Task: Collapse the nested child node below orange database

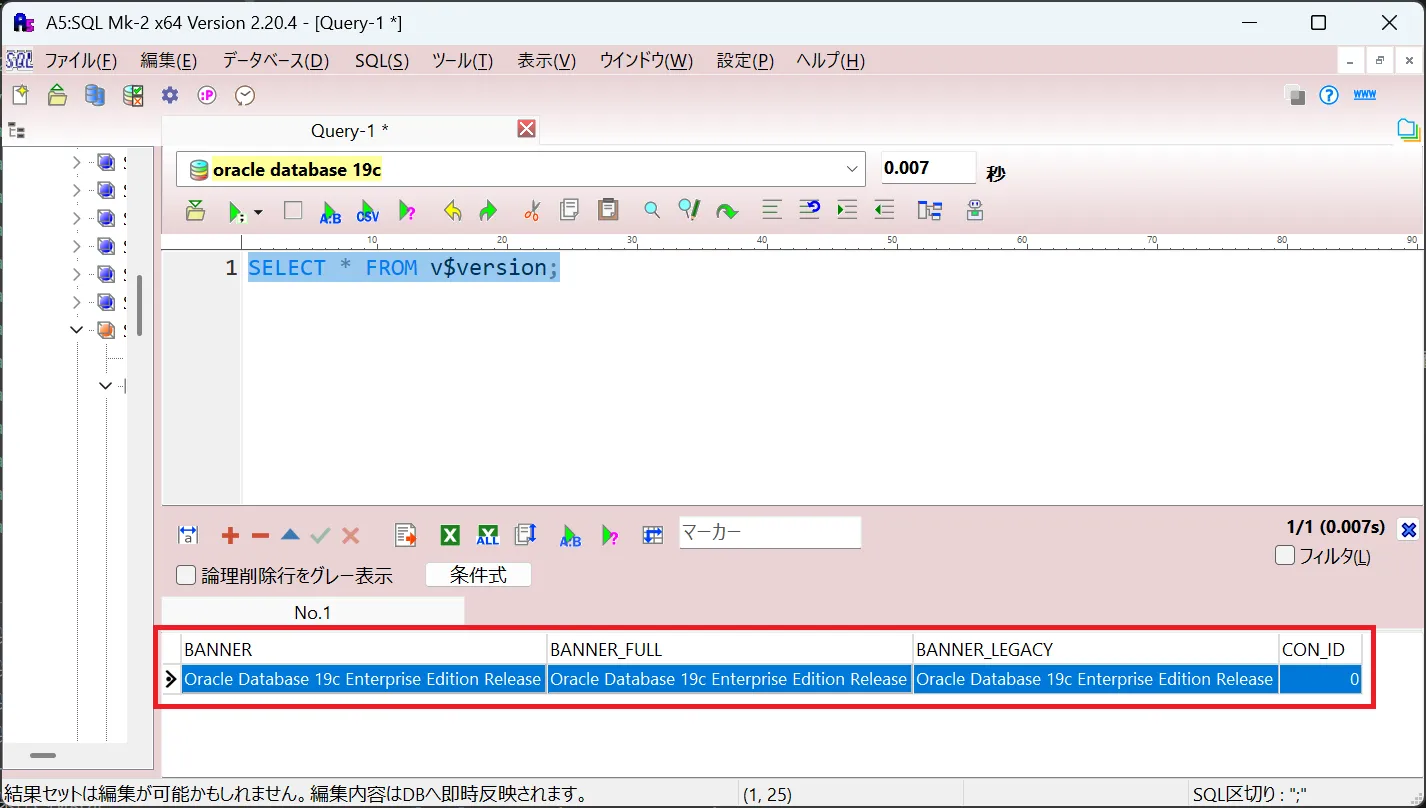Action: (x=105, y=385)
